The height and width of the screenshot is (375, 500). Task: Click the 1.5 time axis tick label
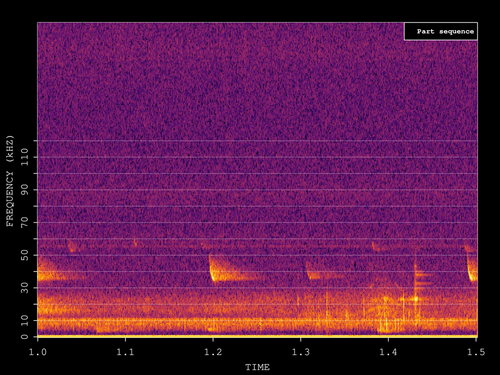click(476, 352)
